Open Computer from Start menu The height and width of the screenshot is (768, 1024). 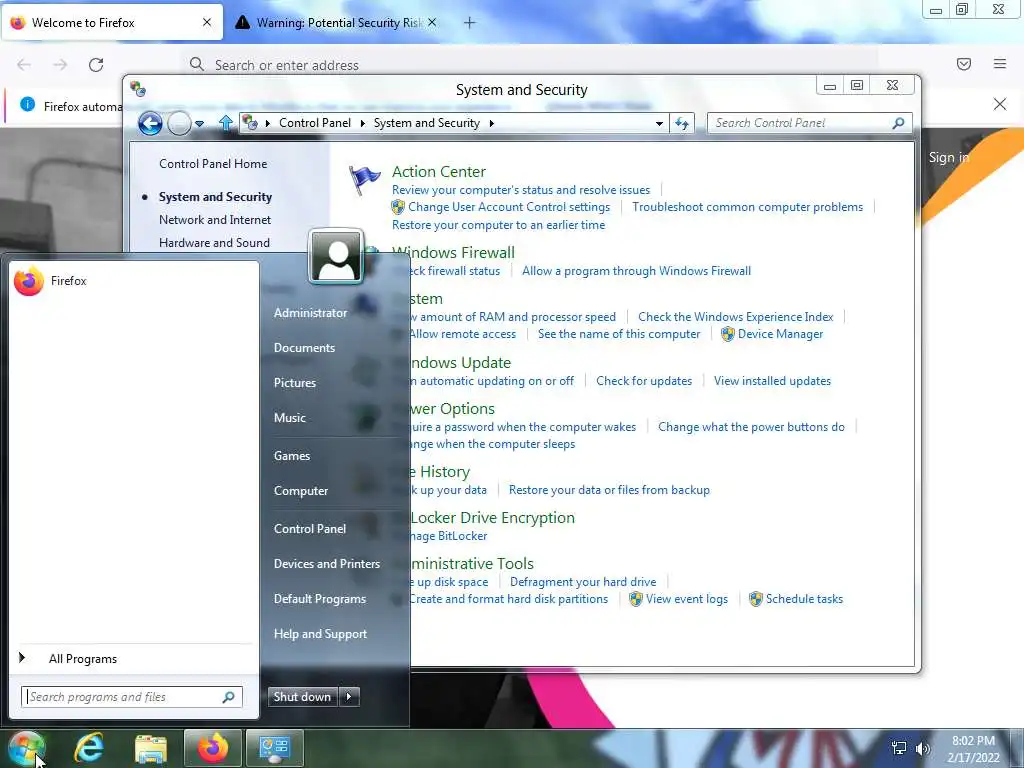coord(300,491)
